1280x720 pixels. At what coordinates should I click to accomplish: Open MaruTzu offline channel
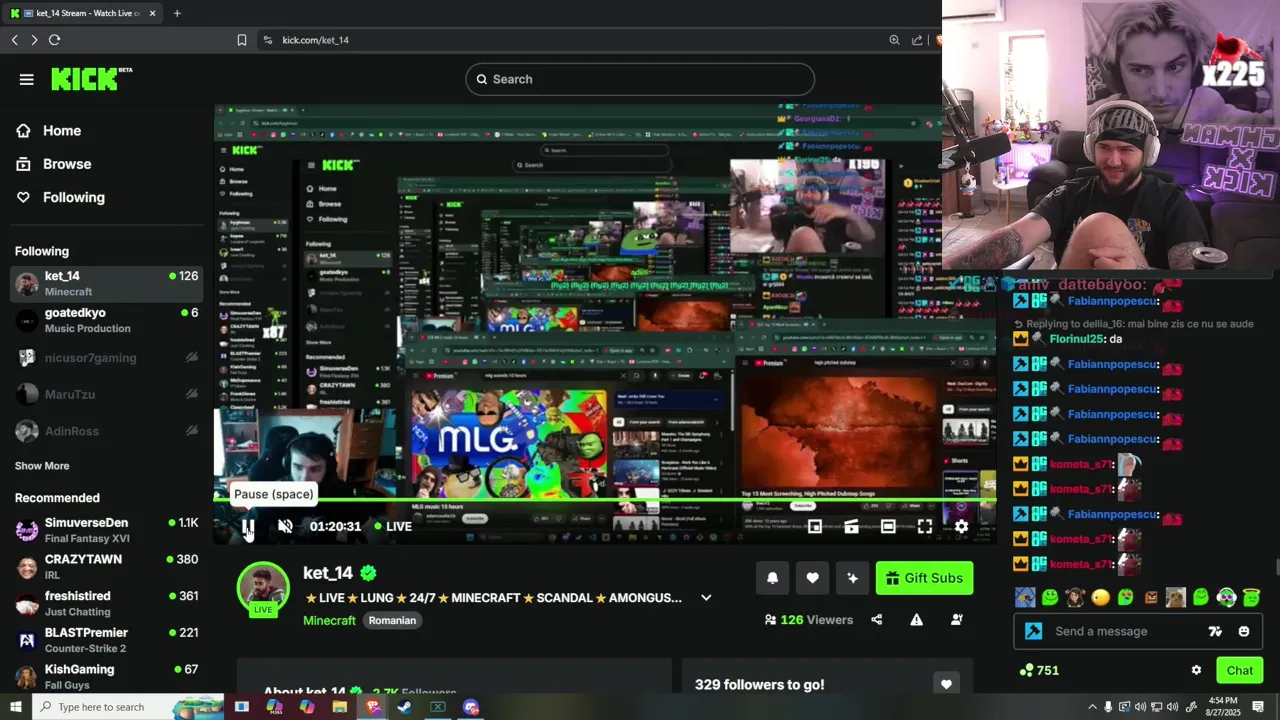point(107,394)
